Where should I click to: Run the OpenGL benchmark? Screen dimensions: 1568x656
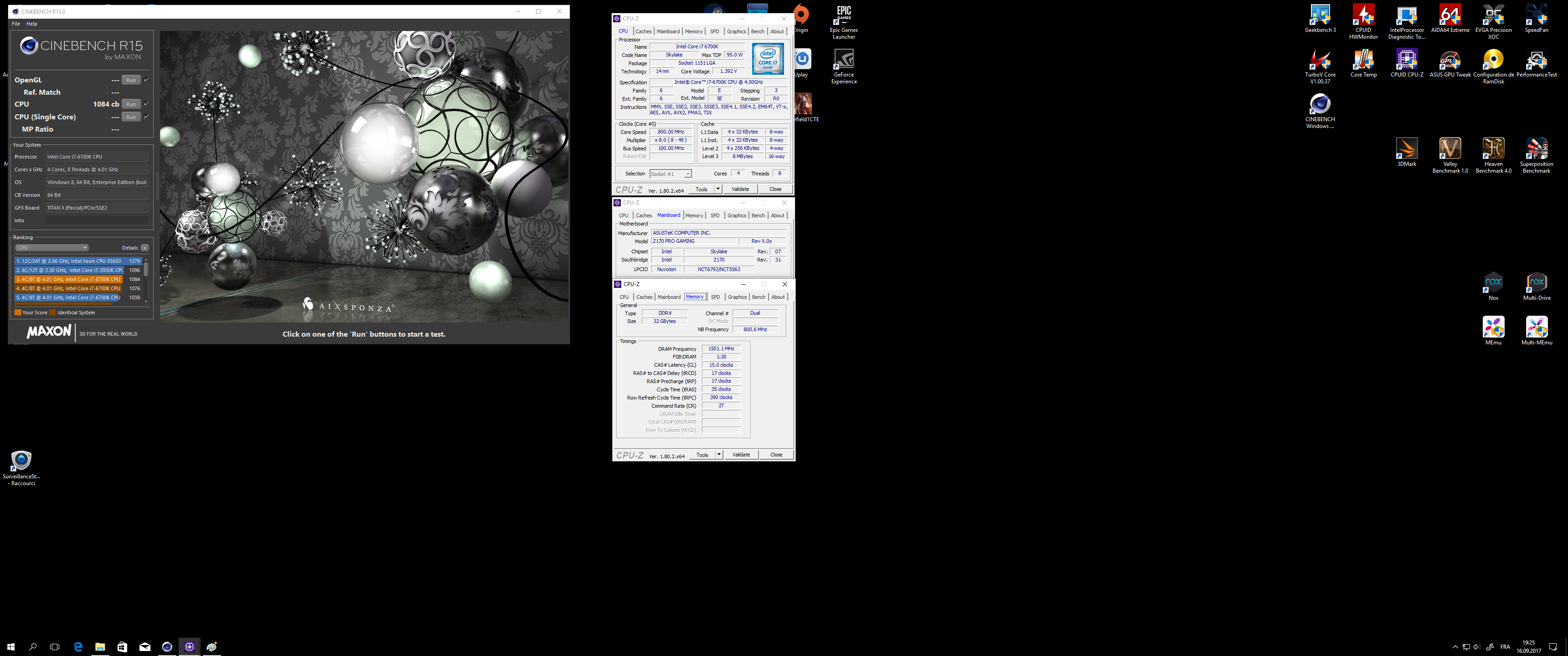click(131, 80)
